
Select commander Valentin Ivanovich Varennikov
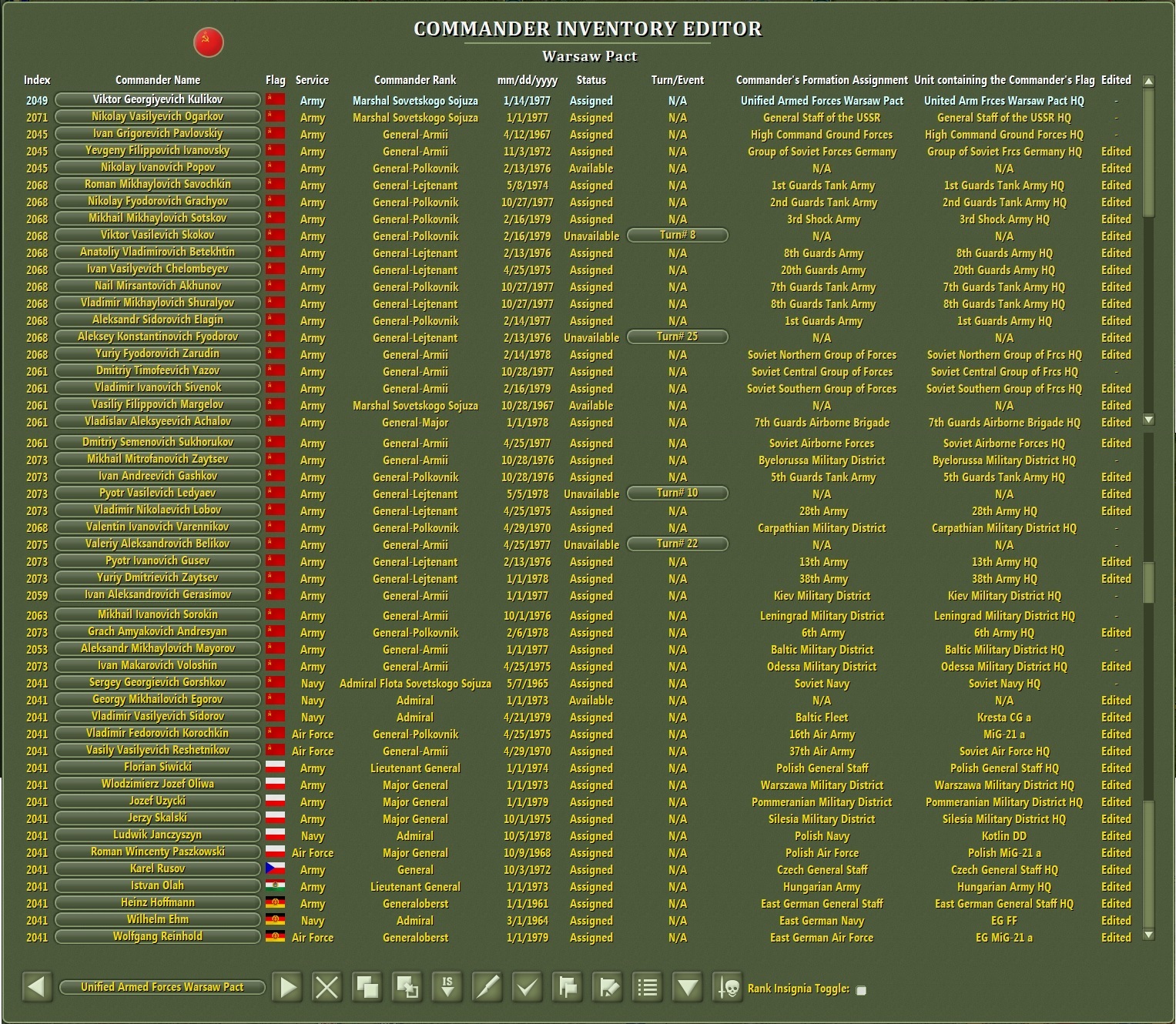[x=158, y=527]
